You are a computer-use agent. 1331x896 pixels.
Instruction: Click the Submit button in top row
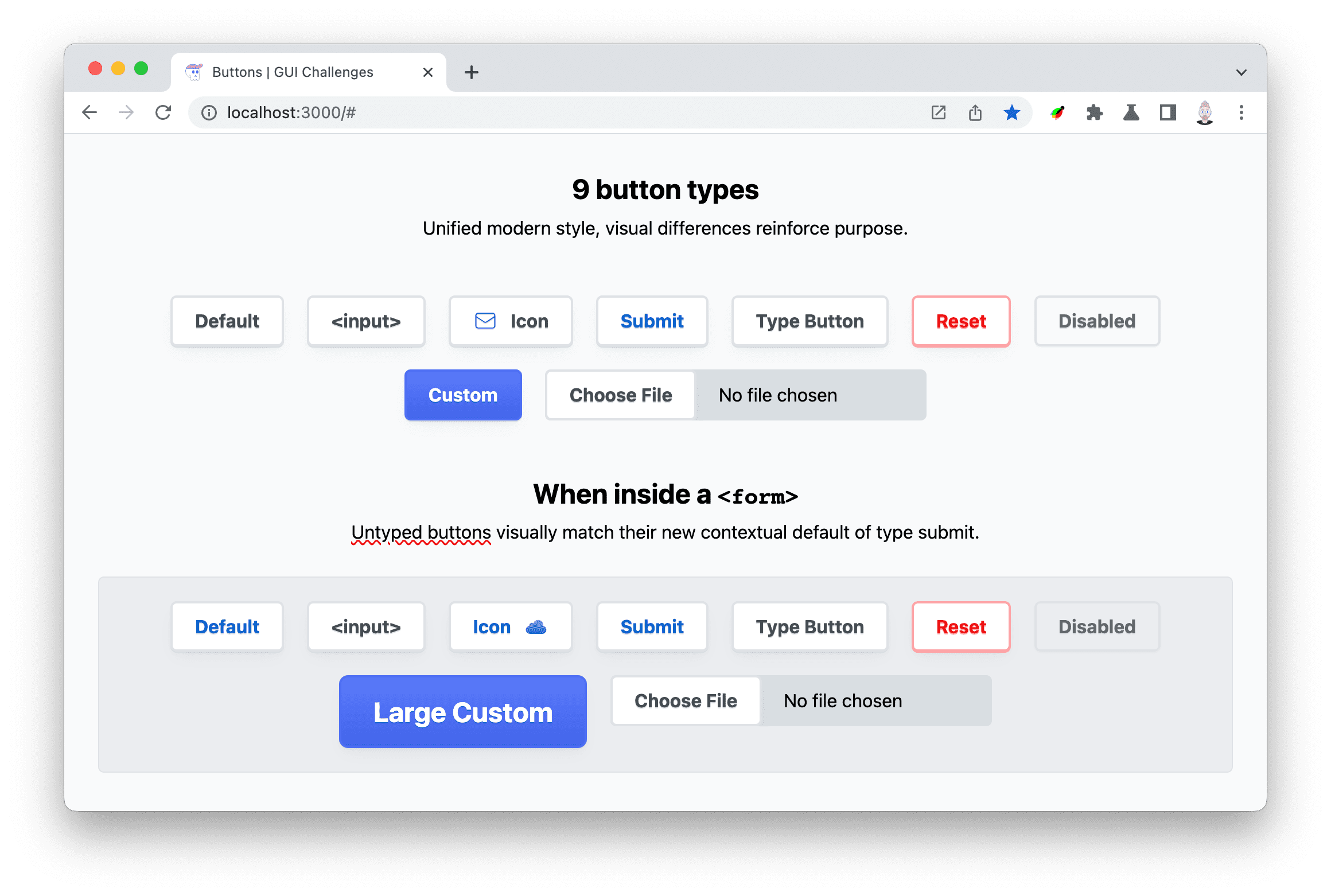pos(652,321)
